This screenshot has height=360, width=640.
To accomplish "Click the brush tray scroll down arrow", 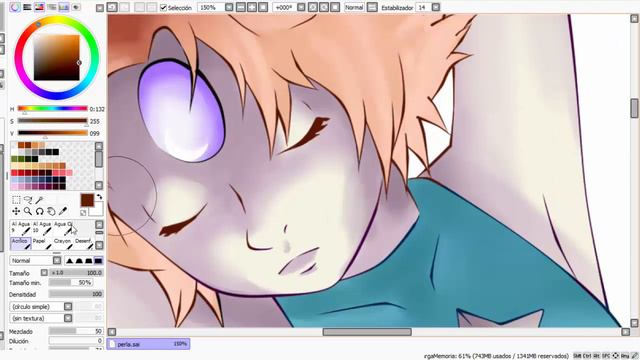I will pyautogui.click(x=99, y=245).
